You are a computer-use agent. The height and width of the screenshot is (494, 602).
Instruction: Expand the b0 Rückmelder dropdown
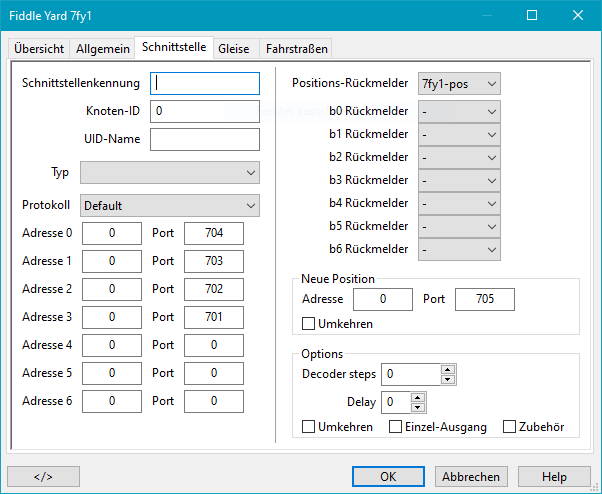point(459,110)
